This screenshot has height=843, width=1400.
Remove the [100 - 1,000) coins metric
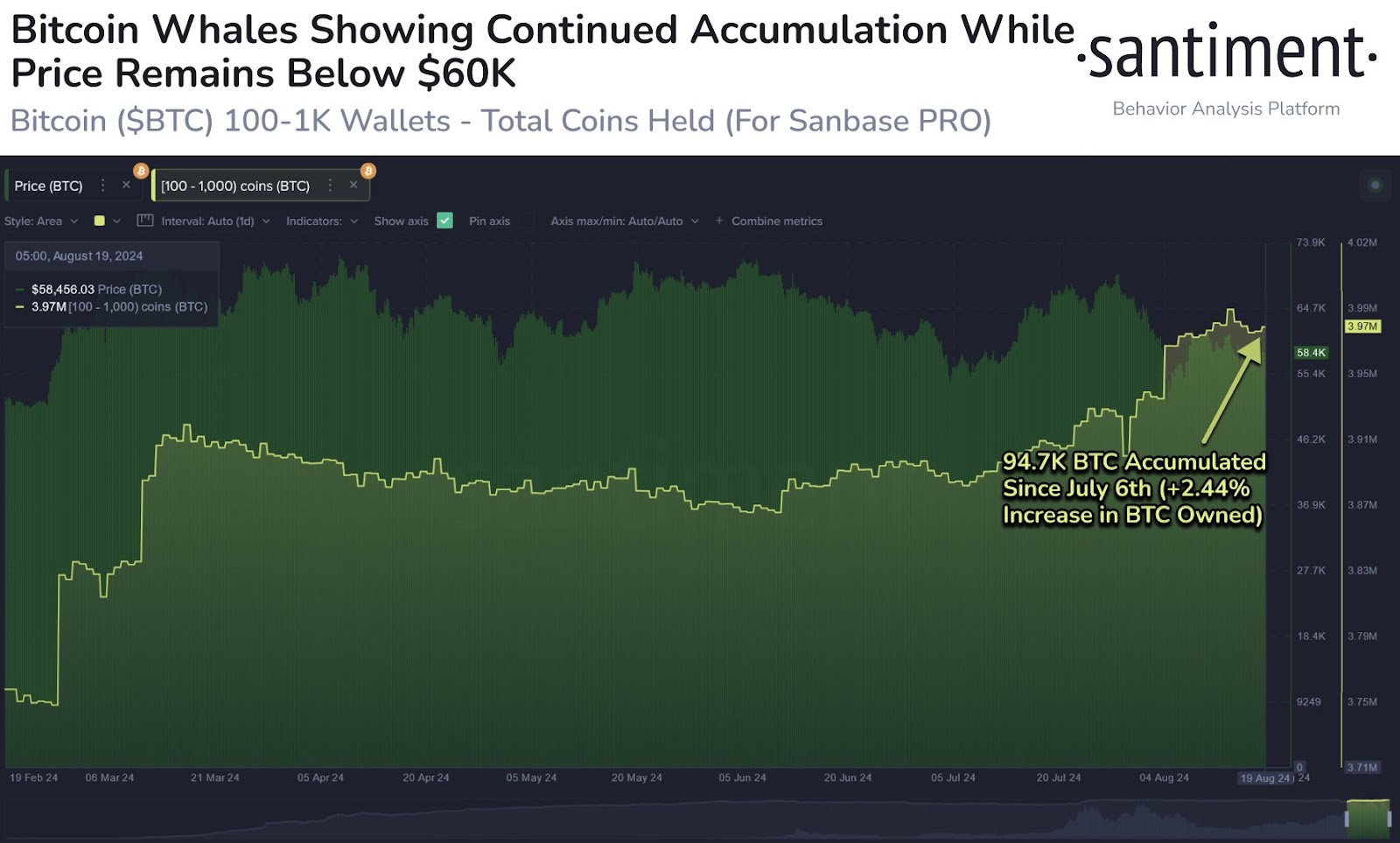353,186
